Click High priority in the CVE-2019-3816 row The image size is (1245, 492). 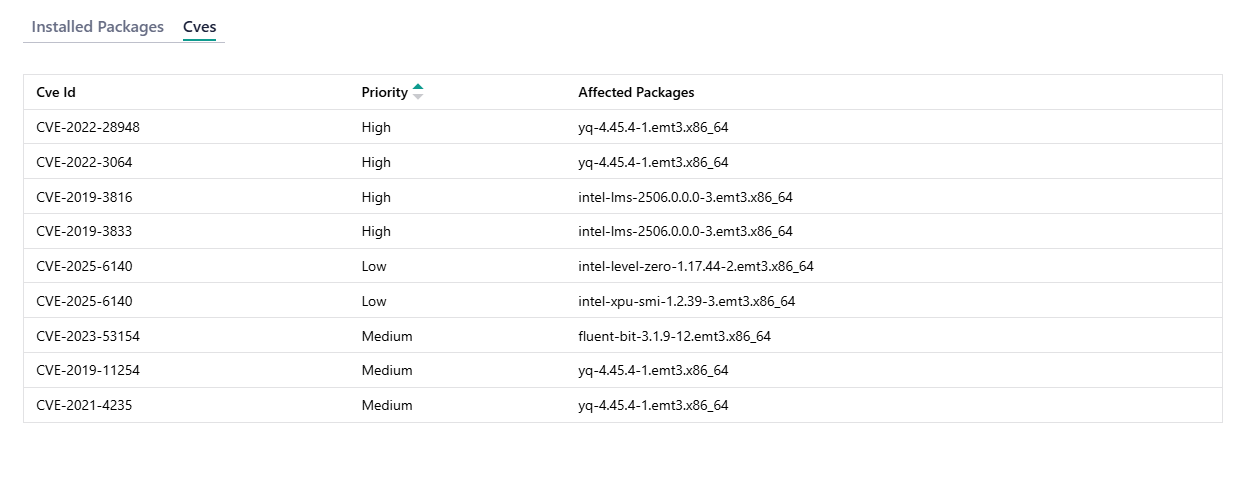(x=376, y=197)
